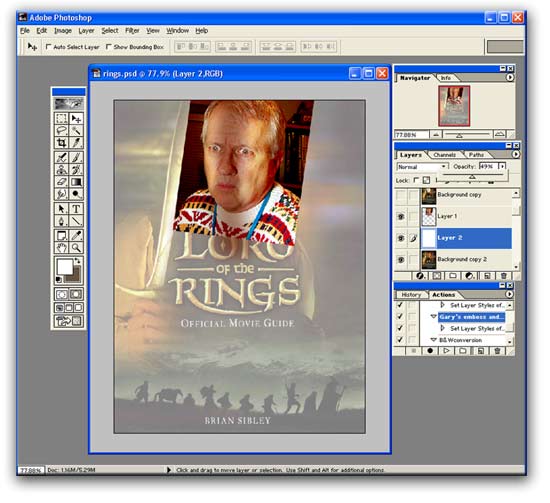
Task: Select the History Brush tool
Action: [76, 169]
